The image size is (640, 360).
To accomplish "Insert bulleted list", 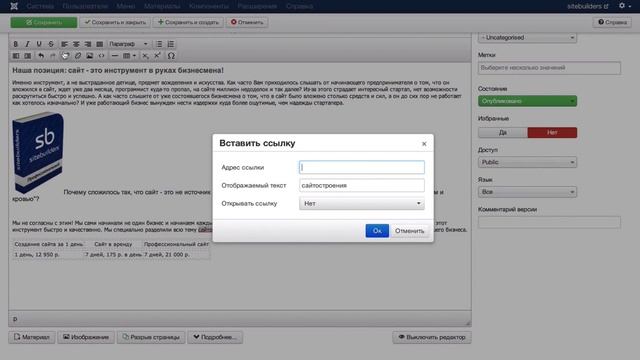I will (x=159, y=44).
